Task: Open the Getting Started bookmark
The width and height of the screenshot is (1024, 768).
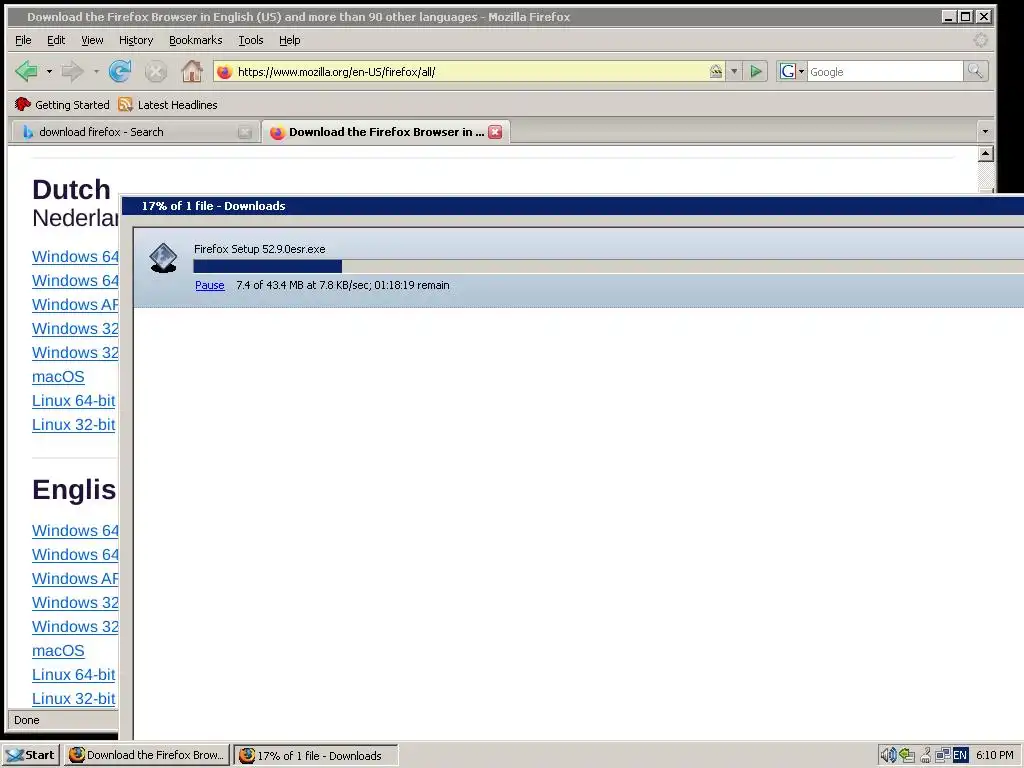Action: (x=62, y=104)
